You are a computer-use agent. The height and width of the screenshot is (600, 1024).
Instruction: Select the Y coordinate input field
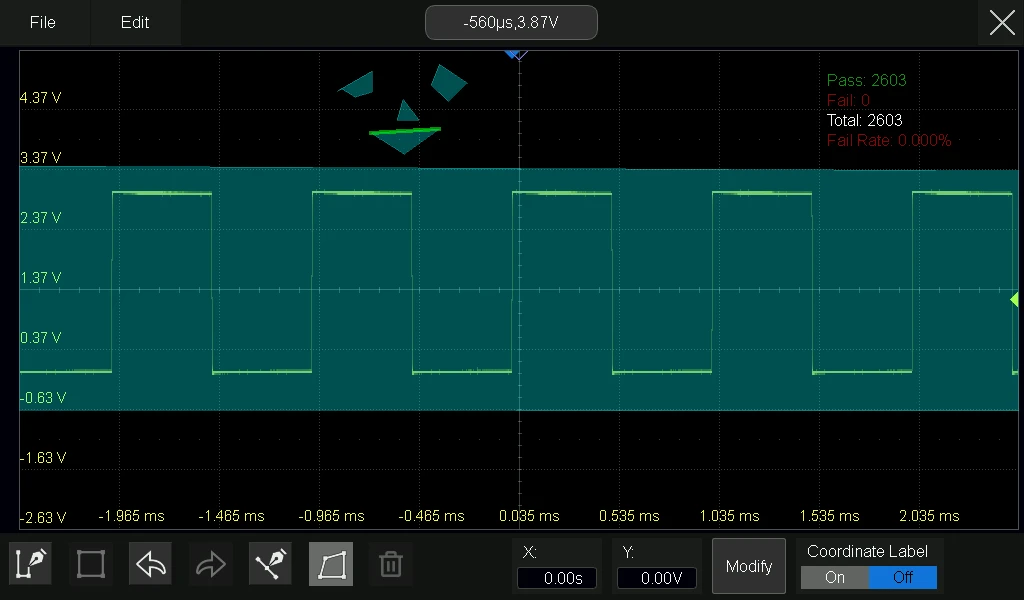click(x=657, y=578)
